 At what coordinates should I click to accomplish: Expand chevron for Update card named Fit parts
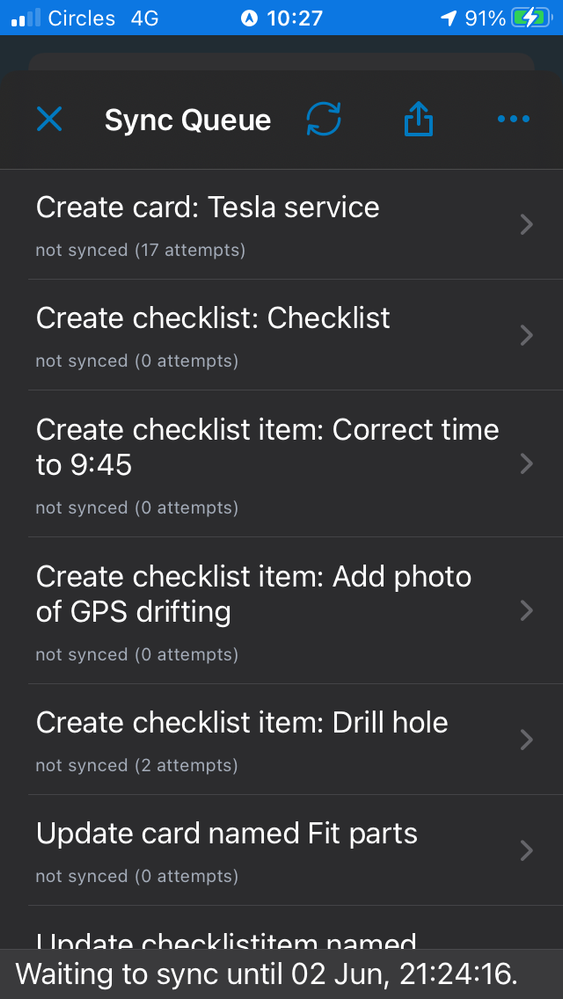(x=526, y=851)
